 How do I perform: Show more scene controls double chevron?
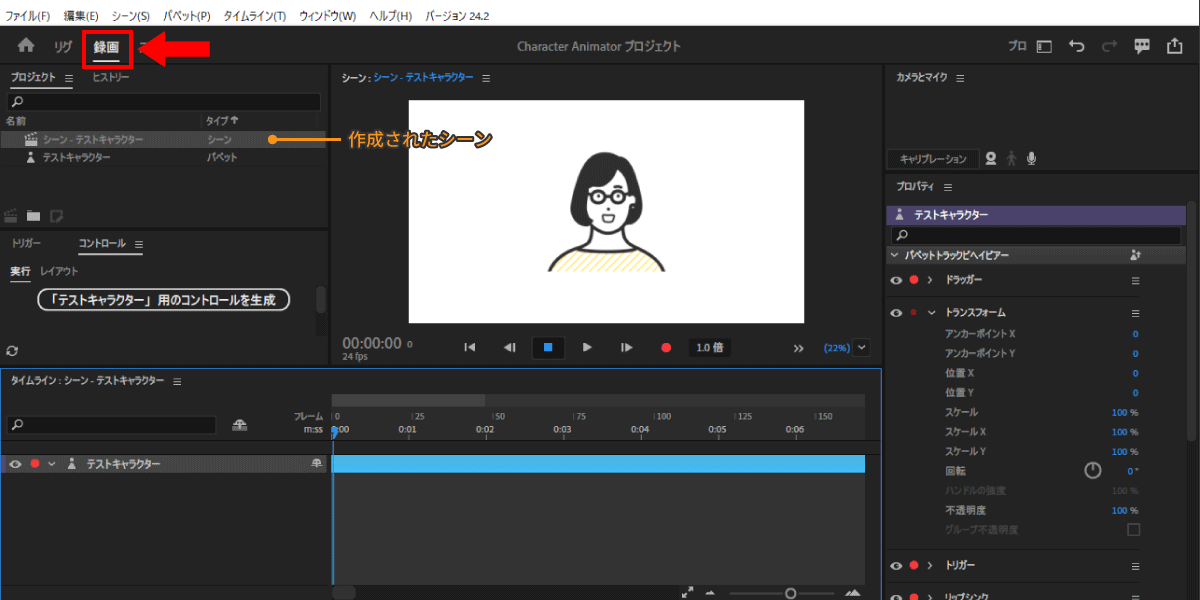(798, 348)
